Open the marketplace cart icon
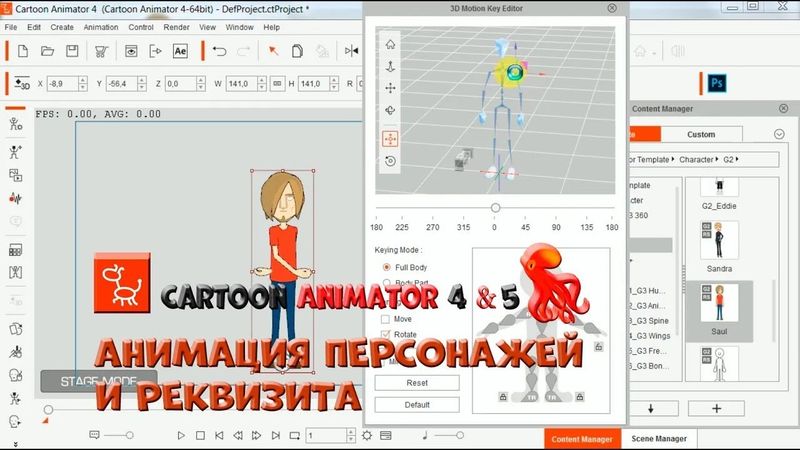Screen dimensions: 800x450 tap(101, 51)
